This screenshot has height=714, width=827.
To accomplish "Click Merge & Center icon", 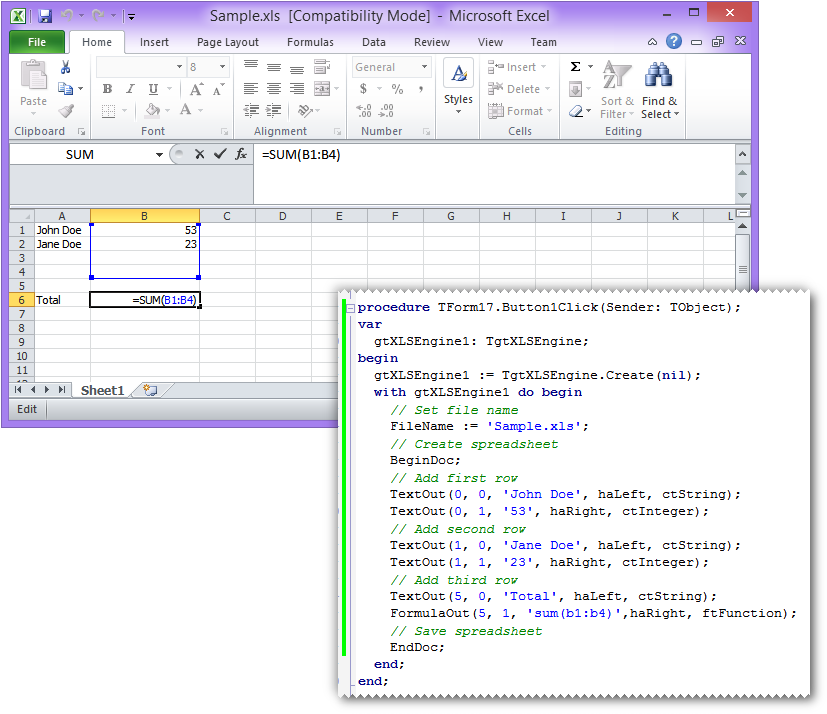I will pos(322,89).
